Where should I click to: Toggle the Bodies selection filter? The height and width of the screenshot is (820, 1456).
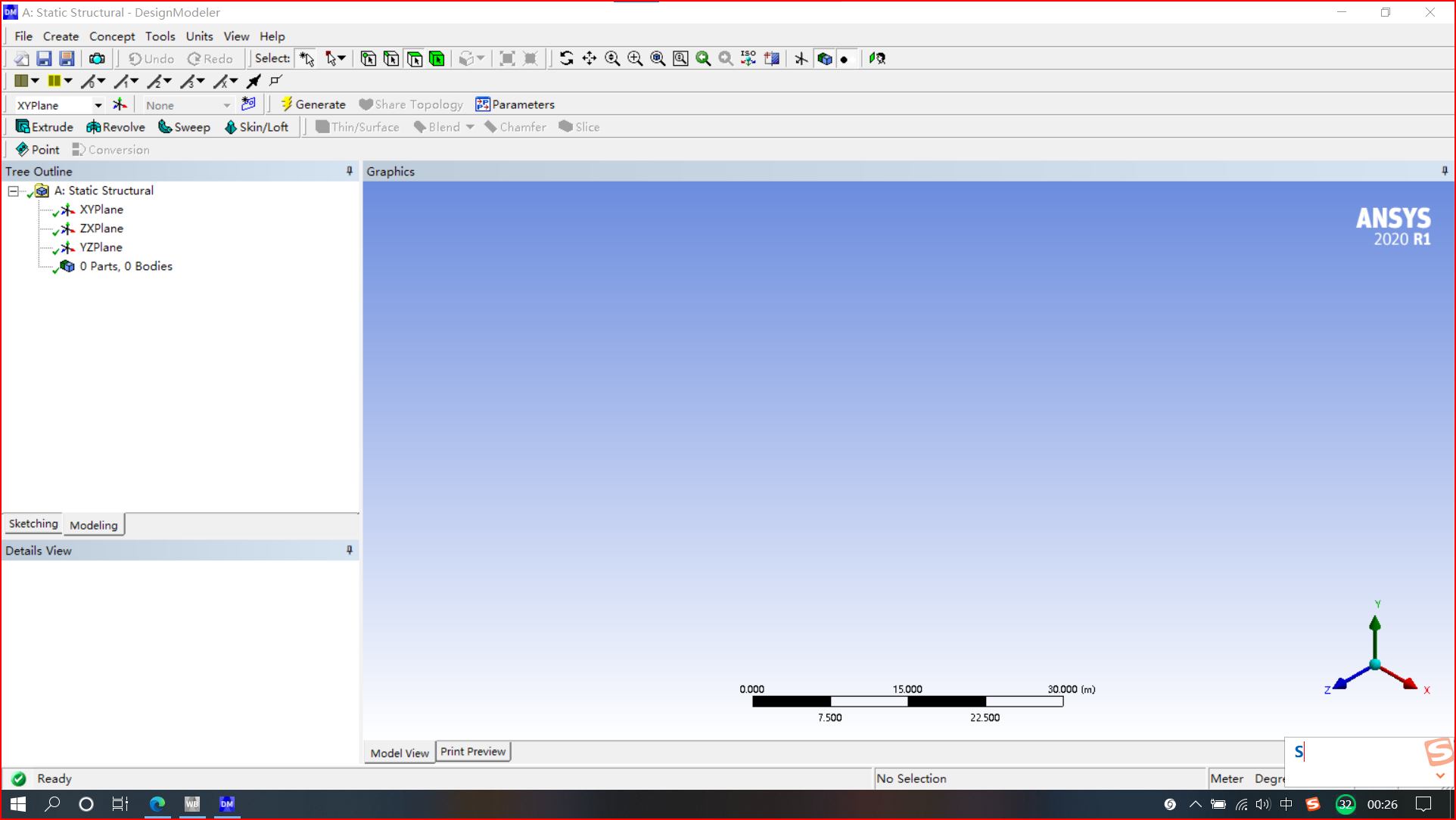pos(437,58)
